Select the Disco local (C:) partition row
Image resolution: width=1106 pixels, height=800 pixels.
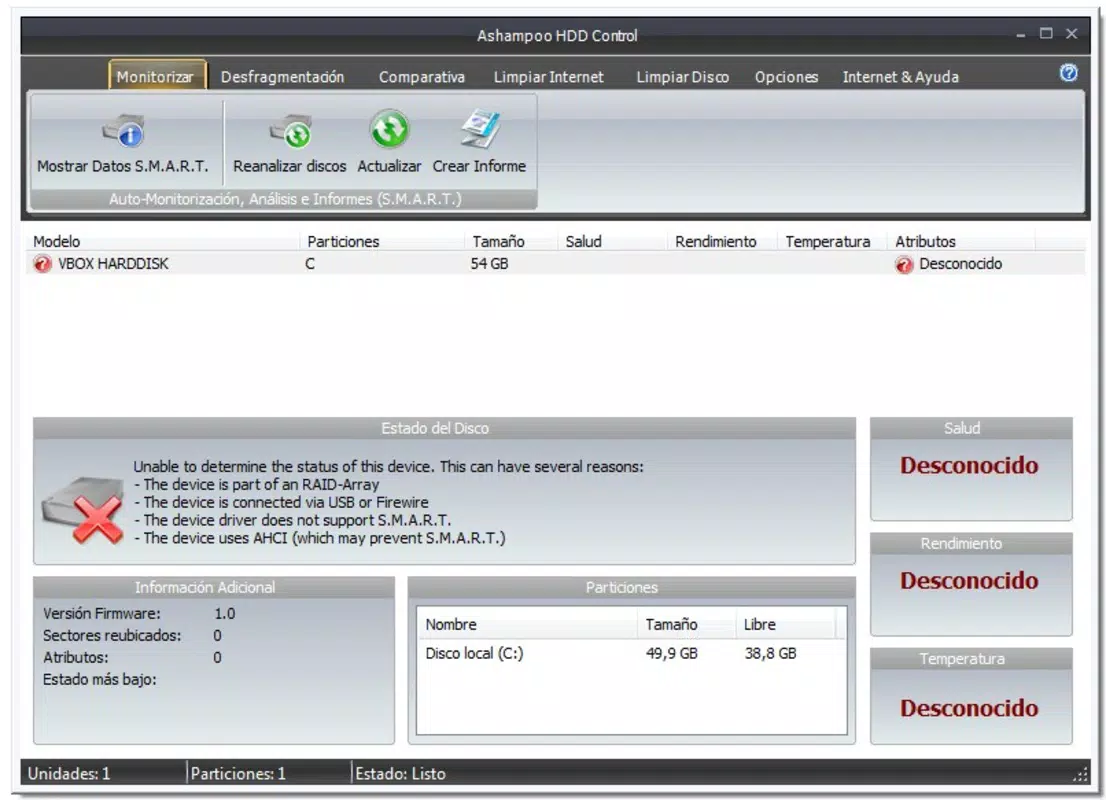click(x=631, y=653)
